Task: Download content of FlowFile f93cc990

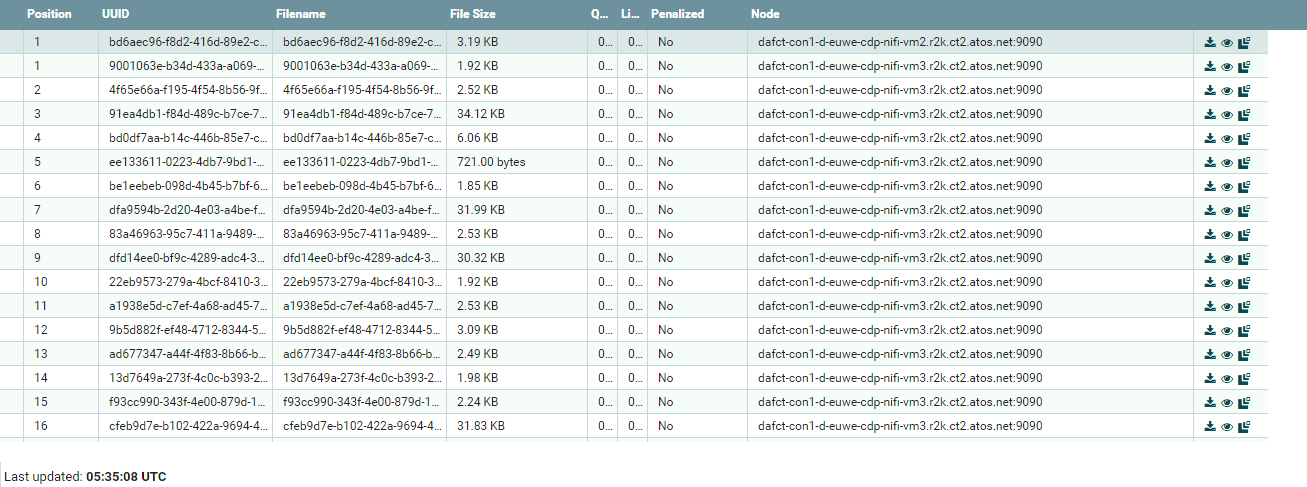Action: click(x=1210, y=403)
